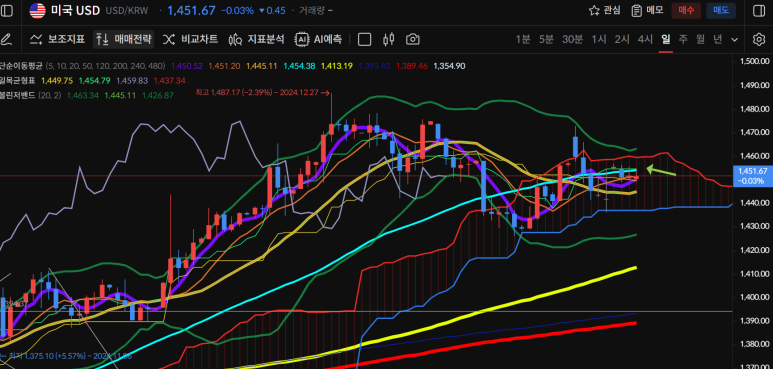Toggle the left sidebar panel icon
Screen dimensions: 773x369
point(7,10)
